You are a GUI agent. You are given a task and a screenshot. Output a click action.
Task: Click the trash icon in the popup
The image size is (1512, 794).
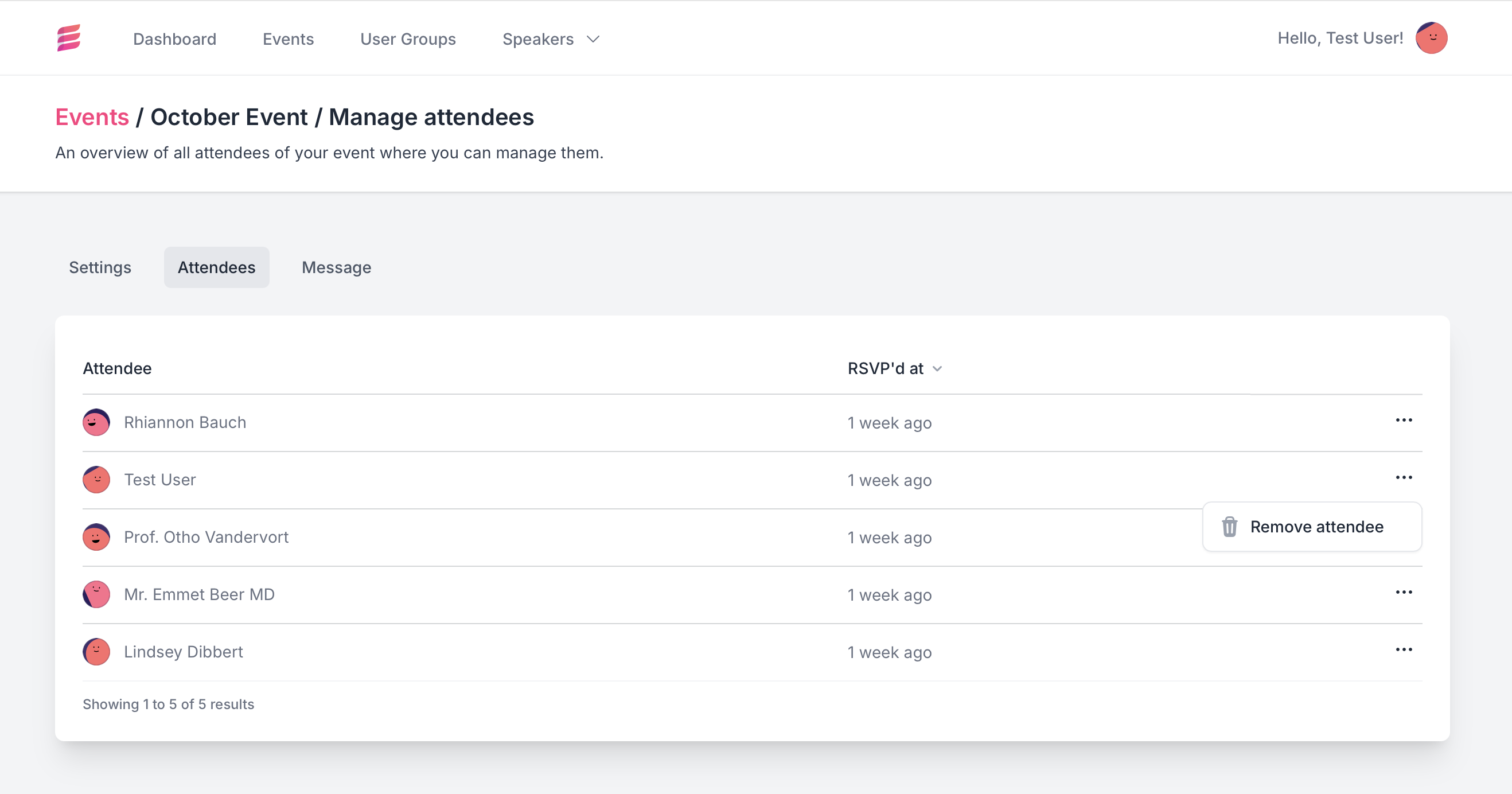[1229, 527]
